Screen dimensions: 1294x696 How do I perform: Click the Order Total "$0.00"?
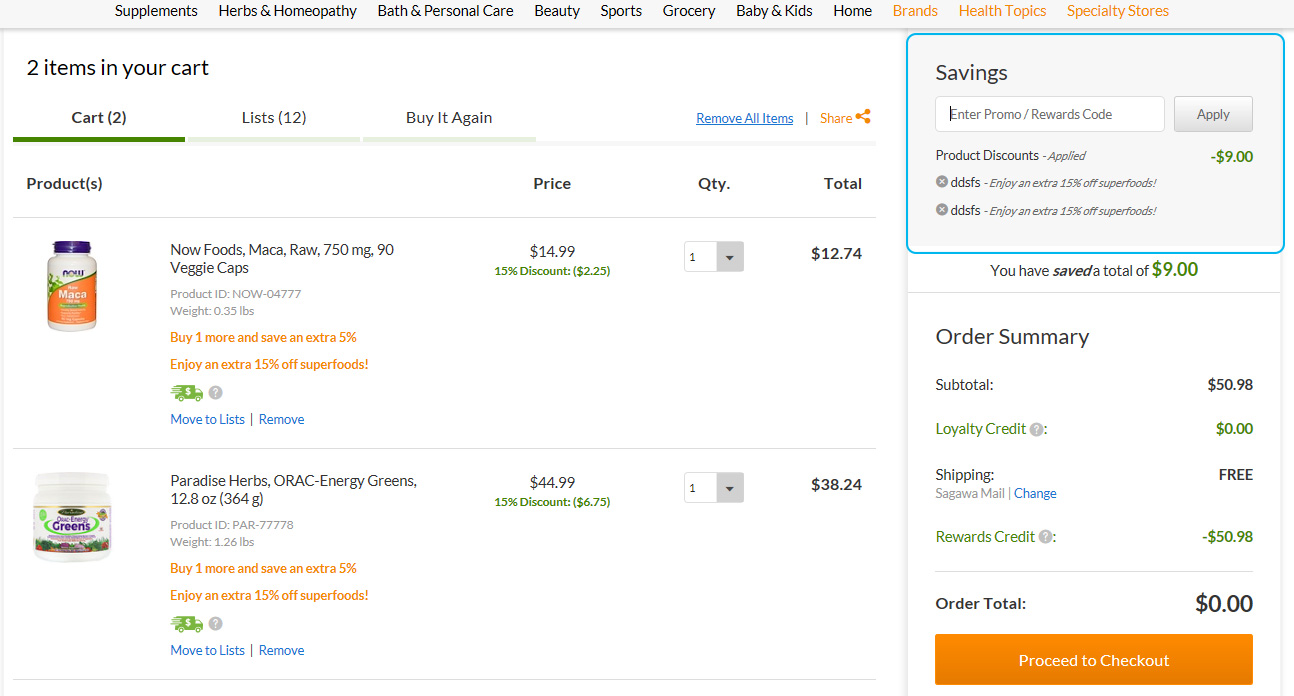click(1224, 604)
